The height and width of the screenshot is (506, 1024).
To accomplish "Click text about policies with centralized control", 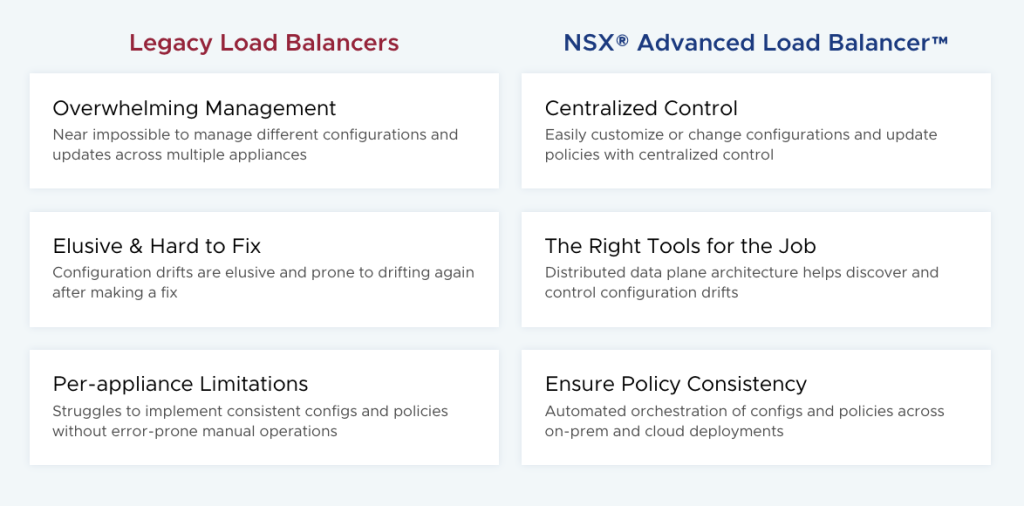I will pyautogui.click(x=659, y=155).
